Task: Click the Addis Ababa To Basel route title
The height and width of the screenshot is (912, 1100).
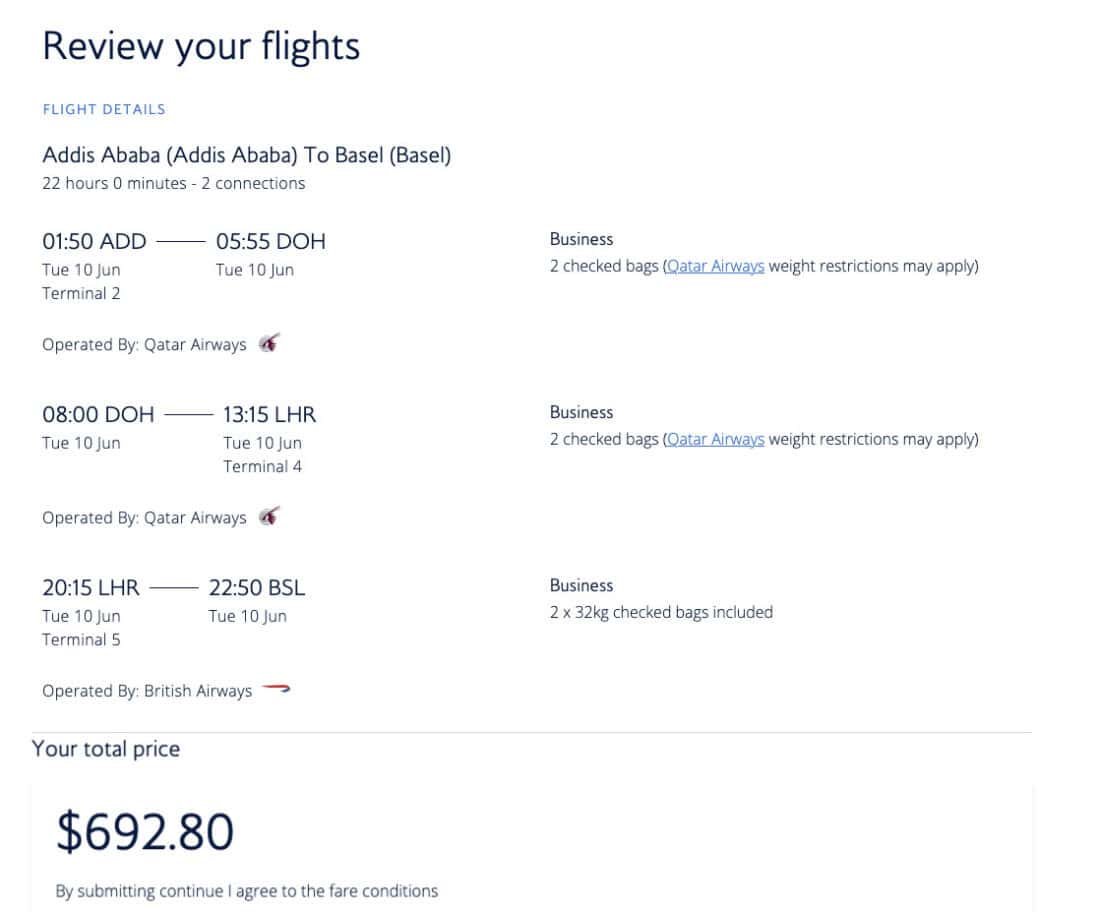Action: click(246, 155)
